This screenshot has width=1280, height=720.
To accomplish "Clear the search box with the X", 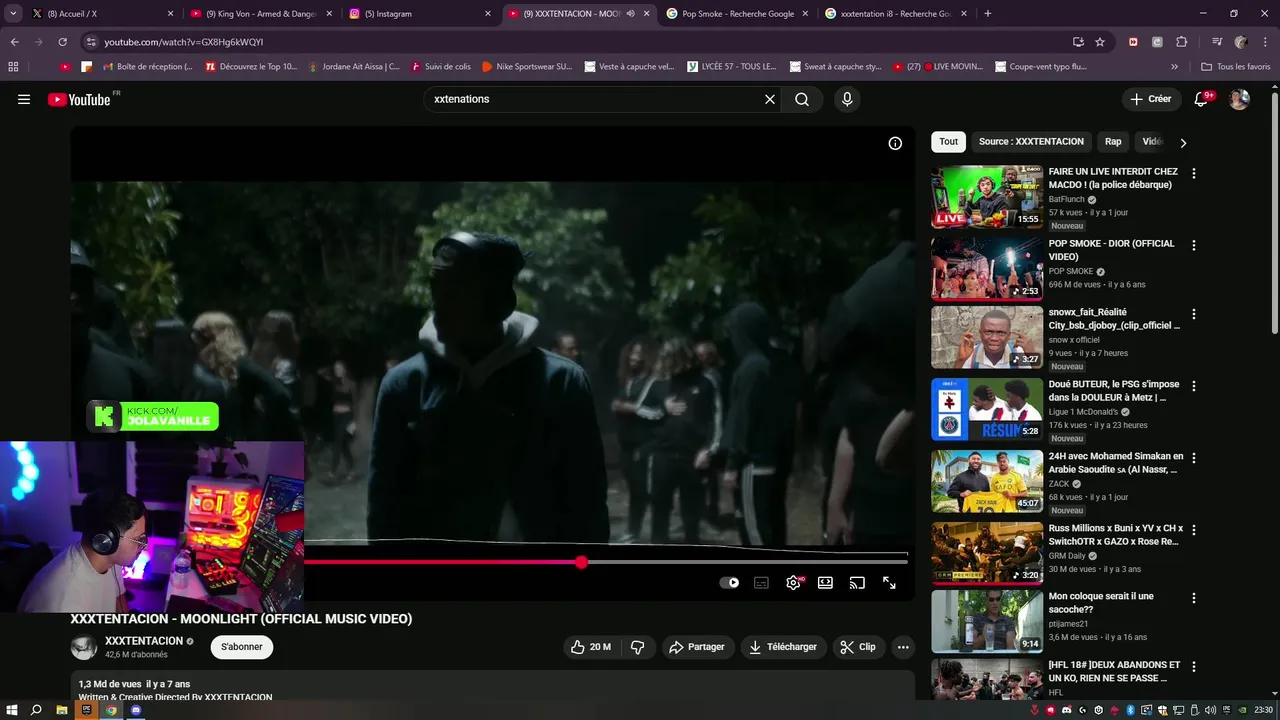I will pyautogui.click(x=770, y=99).
